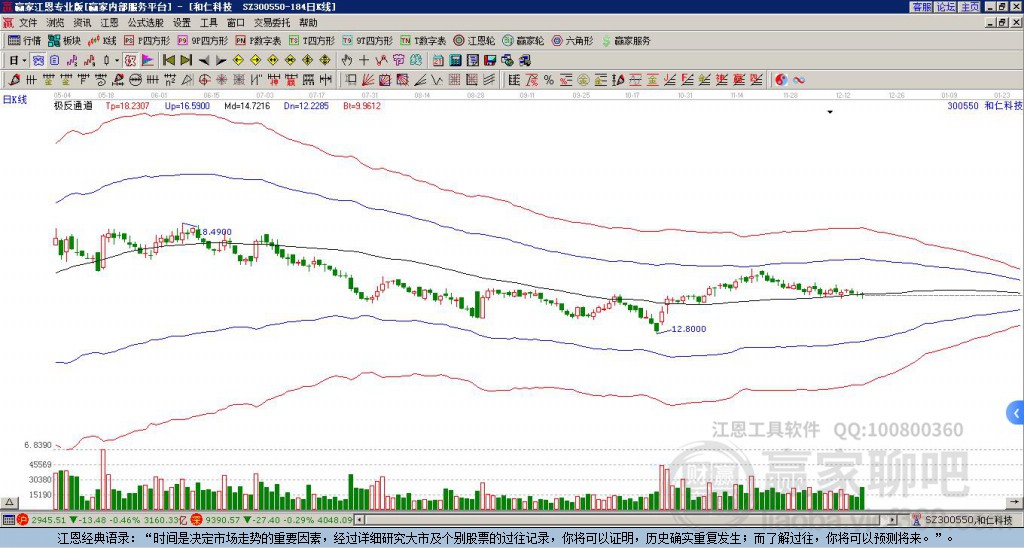
Task: Toggle the 权 adjusted price button
Action: click(130, 61)
